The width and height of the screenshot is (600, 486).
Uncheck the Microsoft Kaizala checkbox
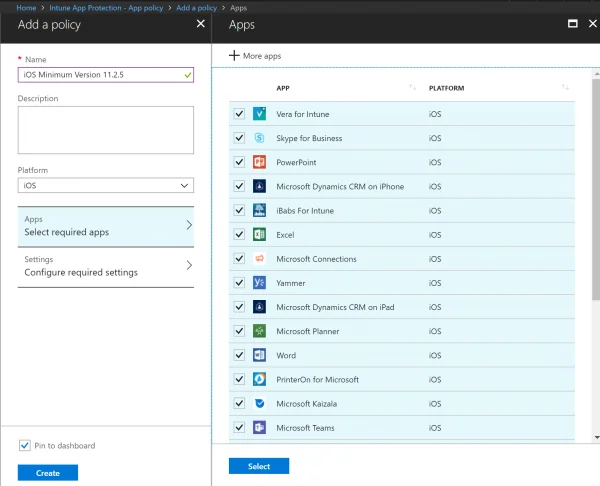pos(239,403)
